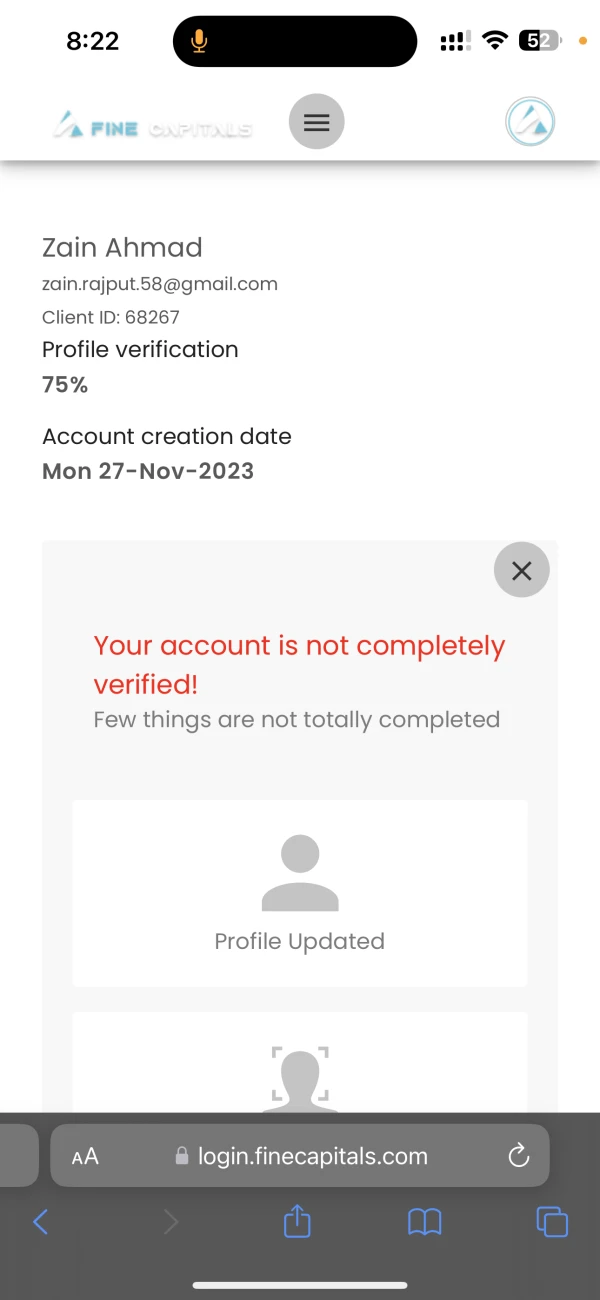Go back to the previous page
This screenshot has height=1300, width=600.
coord(40,1221)
